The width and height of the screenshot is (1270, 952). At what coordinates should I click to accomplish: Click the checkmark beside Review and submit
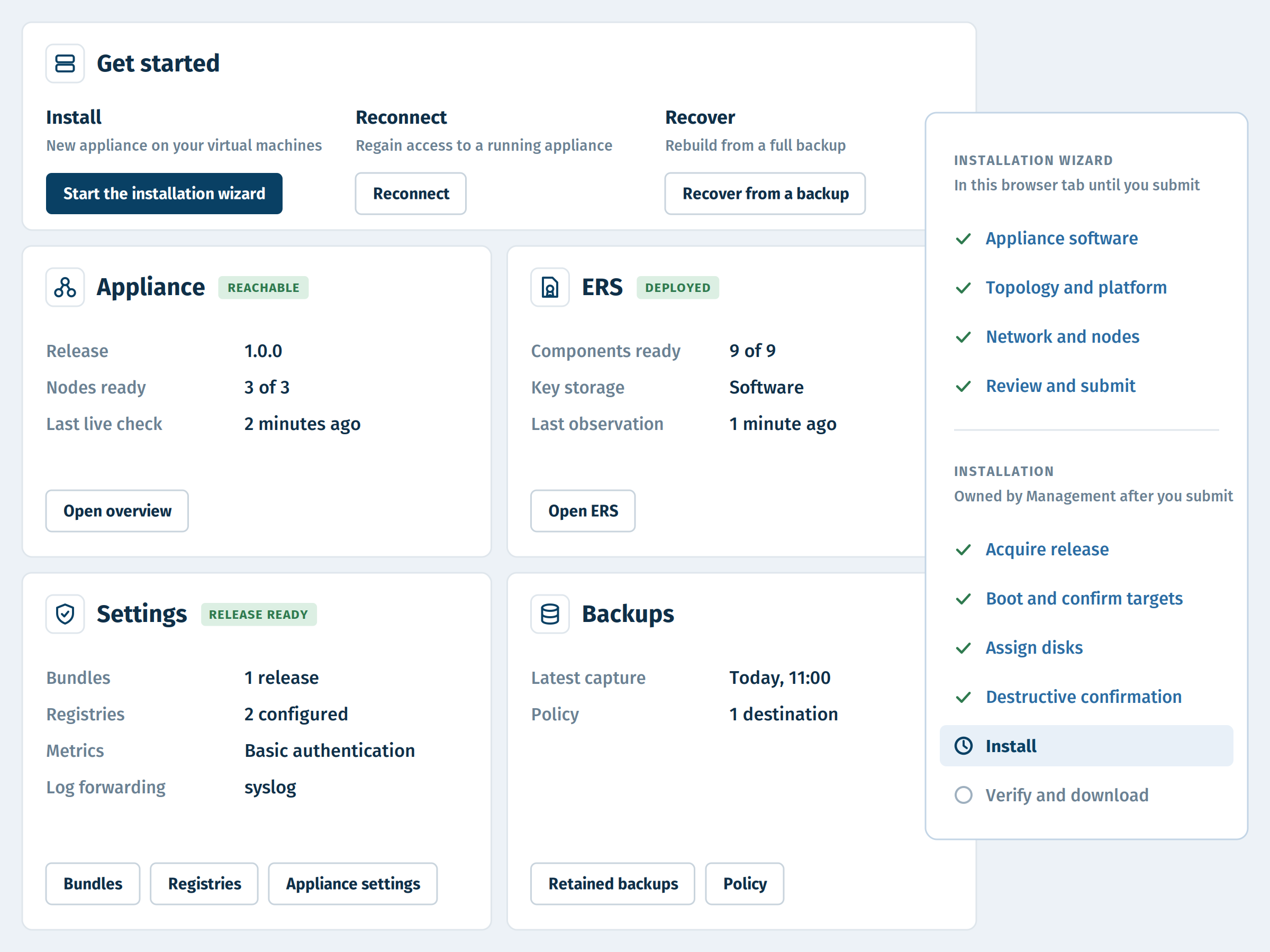[964, 386]
